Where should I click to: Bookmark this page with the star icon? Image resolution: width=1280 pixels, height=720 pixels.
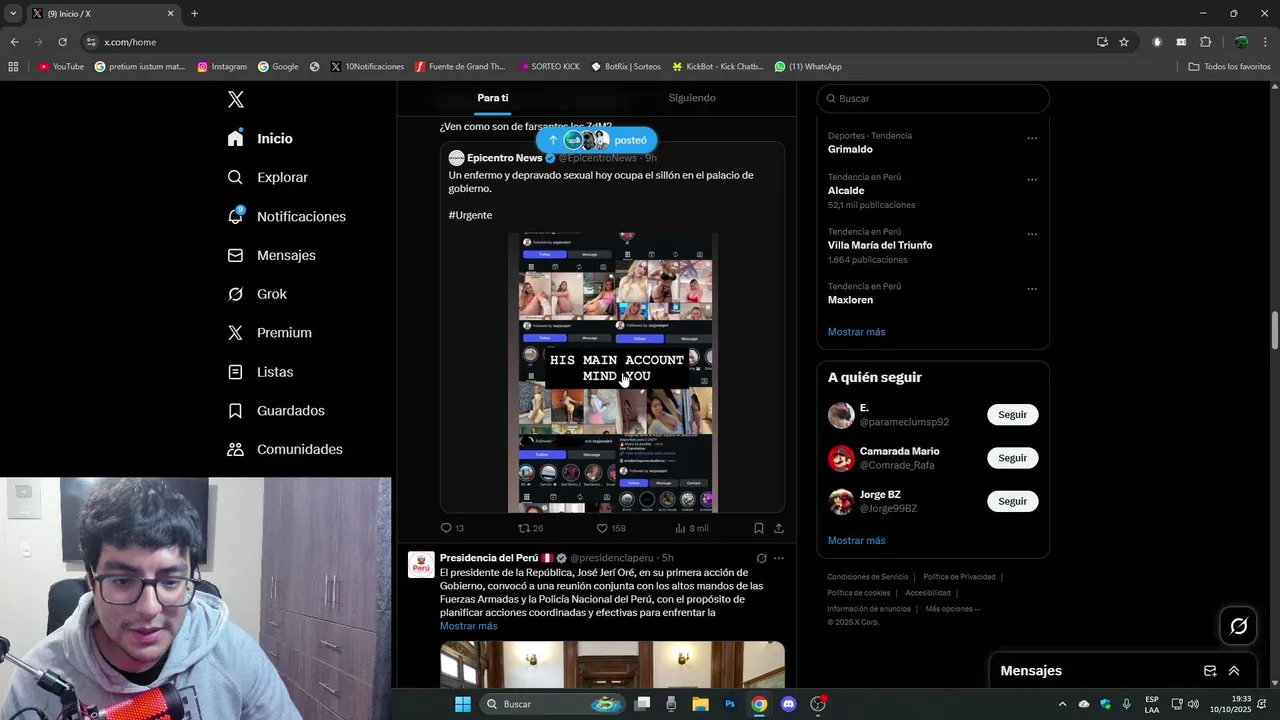(x=1124, y=42)
